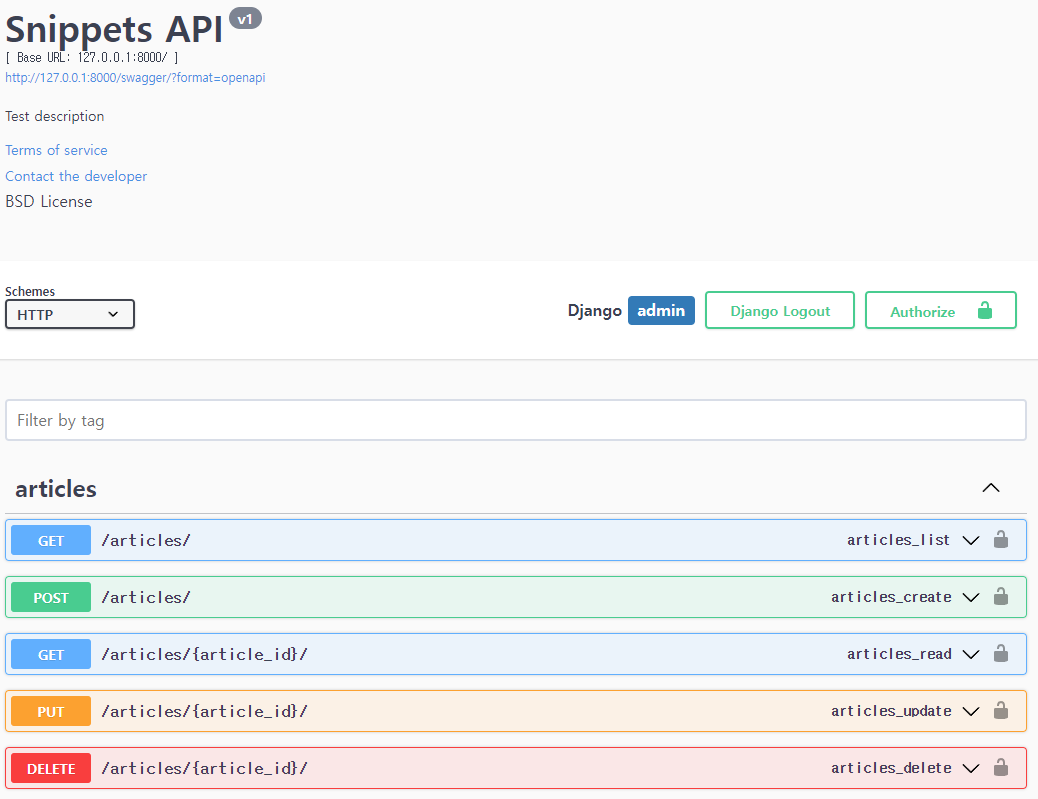Open the Terms of service link
This screenshot has height=799, width=1038.
(56, 150)
